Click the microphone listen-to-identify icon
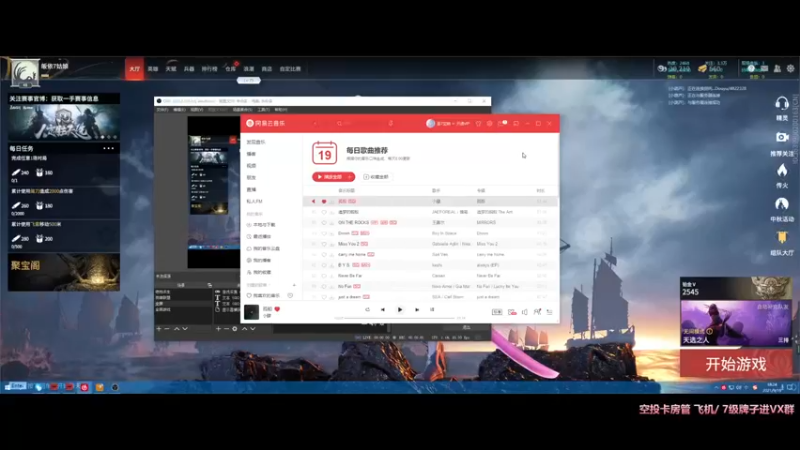The height and width of the screenshot is (450, 800). pyautogui.click(x=390, y=123)
